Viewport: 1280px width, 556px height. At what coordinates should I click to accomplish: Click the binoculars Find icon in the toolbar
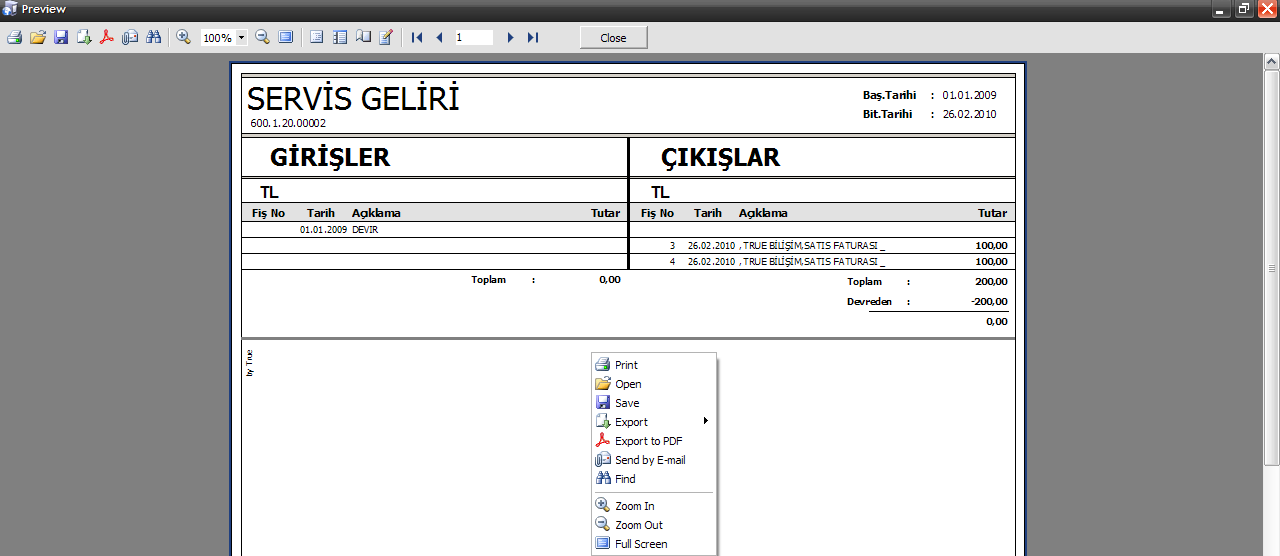[153, 37]
